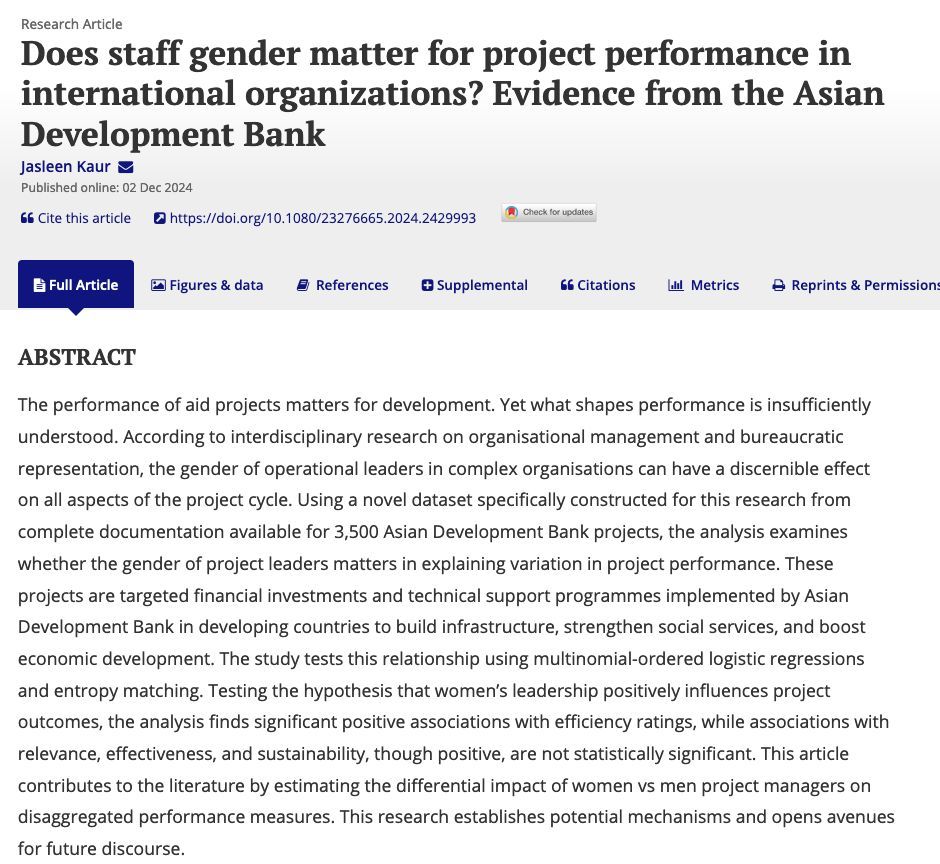This screenshot has height=864, width=940.
Task: Open the References tab
Action: click(x=343, y=285)
